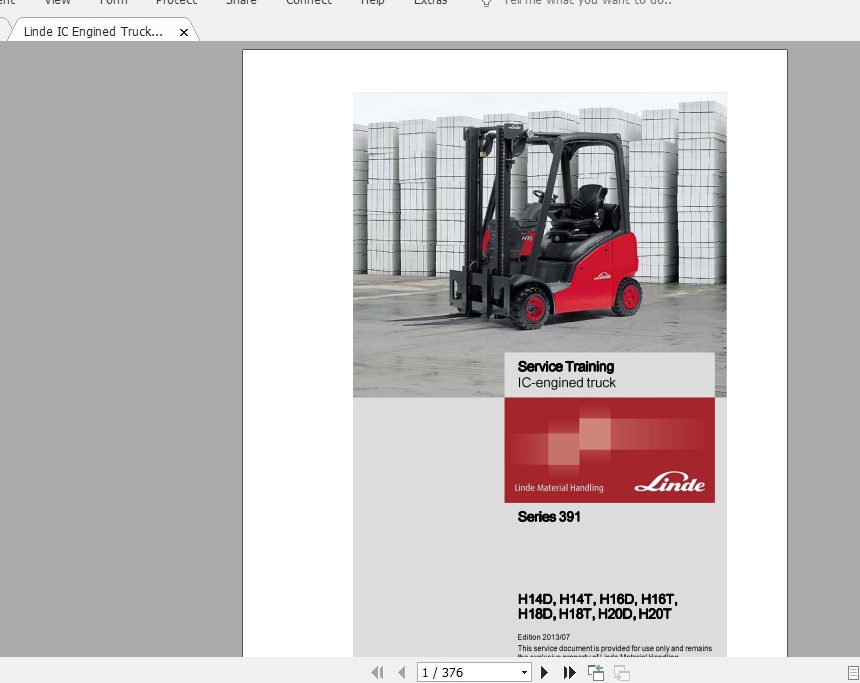
Task: Jump to the last page
Action: click(569, 673)
